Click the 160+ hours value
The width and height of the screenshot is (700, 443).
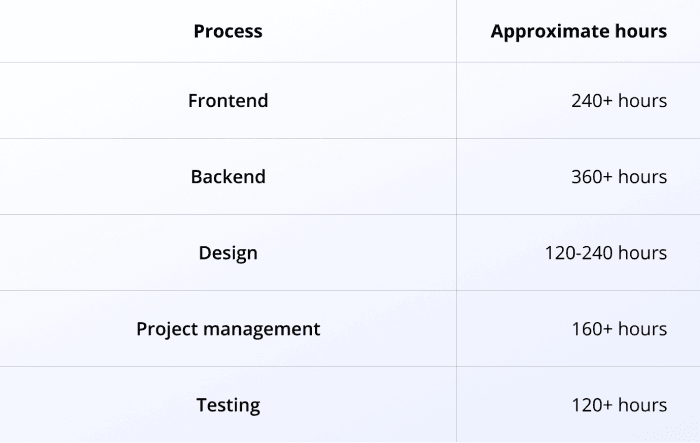(x=619, y=329)
